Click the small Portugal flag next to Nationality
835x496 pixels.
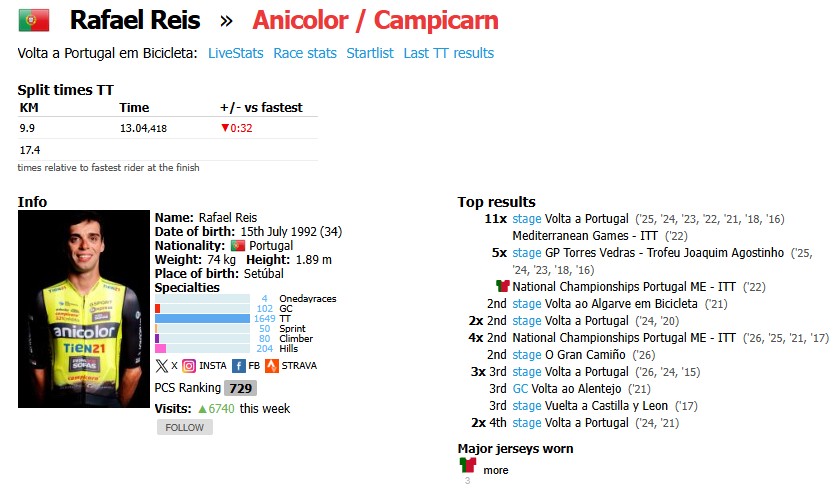tap(238, 246)
